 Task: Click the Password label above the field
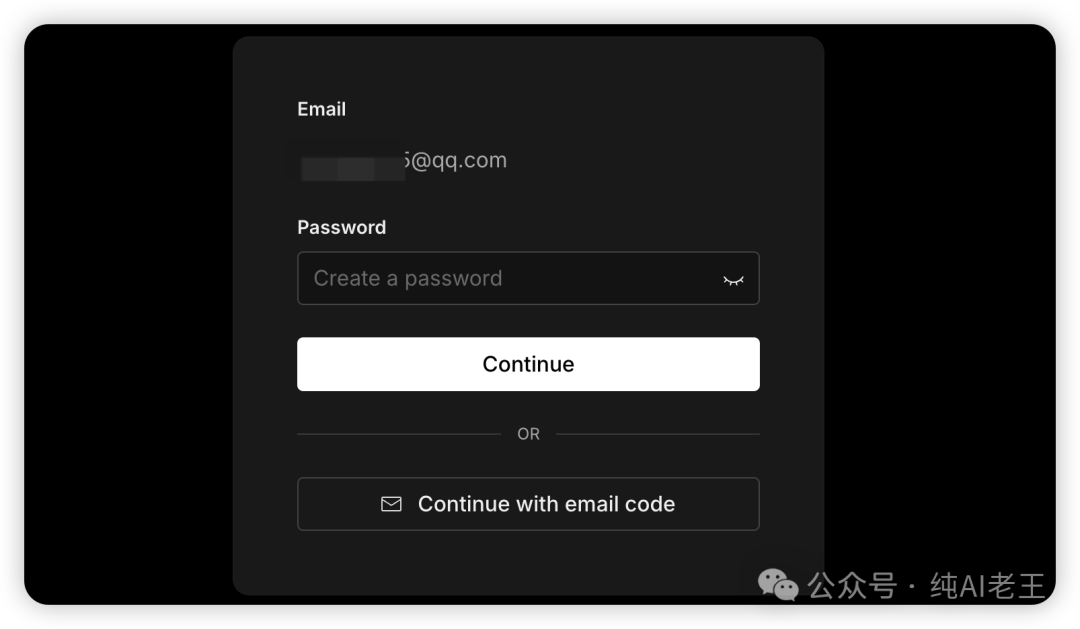(342, 227)
